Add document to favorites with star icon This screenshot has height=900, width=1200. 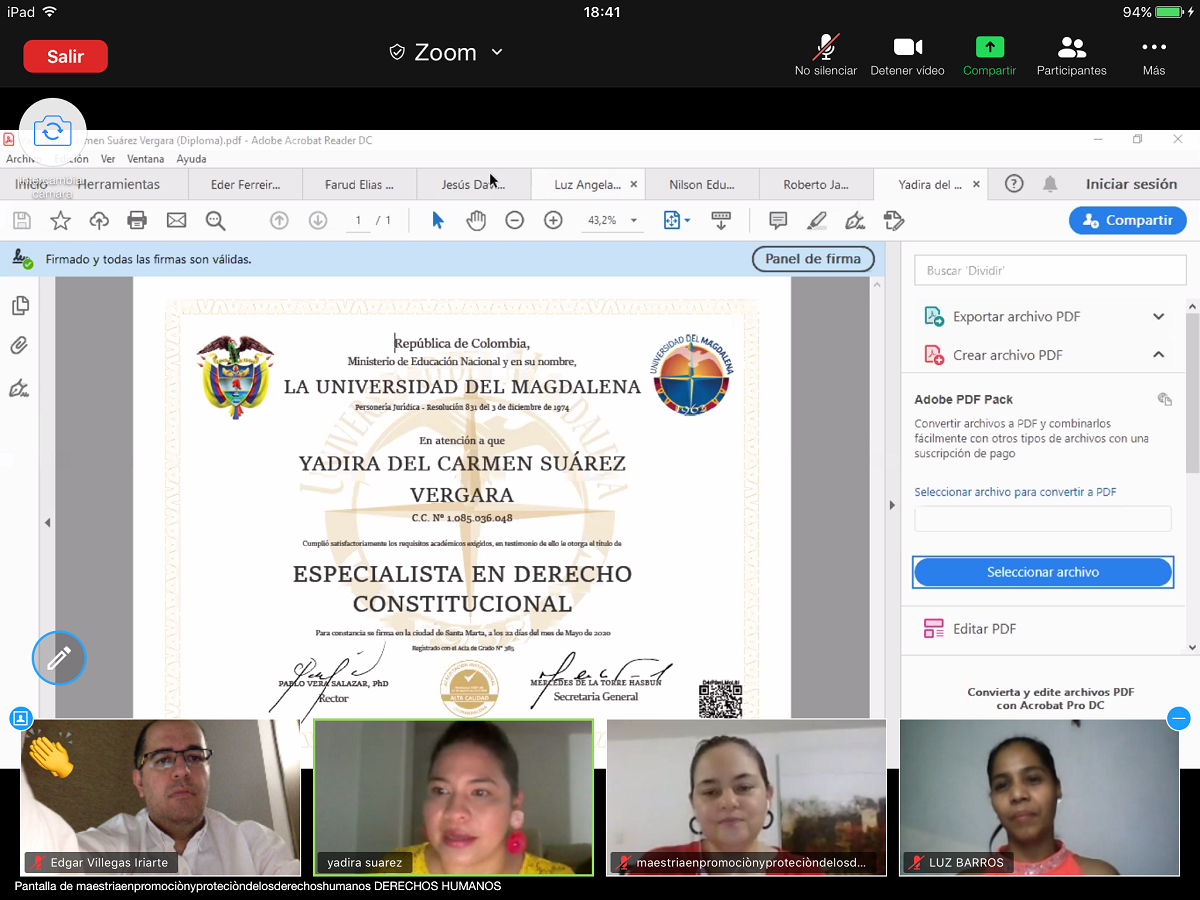[x=60, y=220]
